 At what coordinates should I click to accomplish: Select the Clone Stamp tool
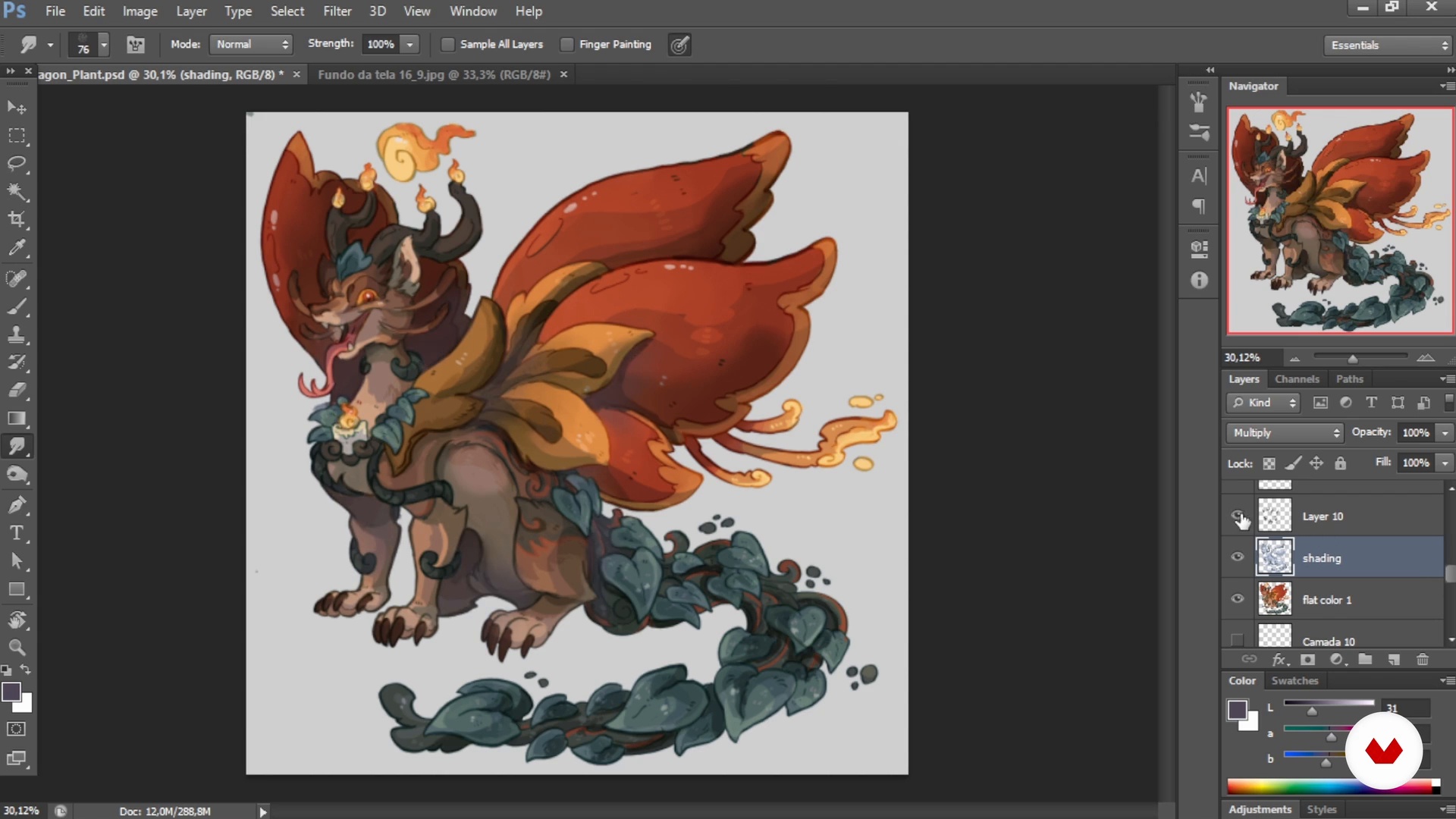(17, 334)
